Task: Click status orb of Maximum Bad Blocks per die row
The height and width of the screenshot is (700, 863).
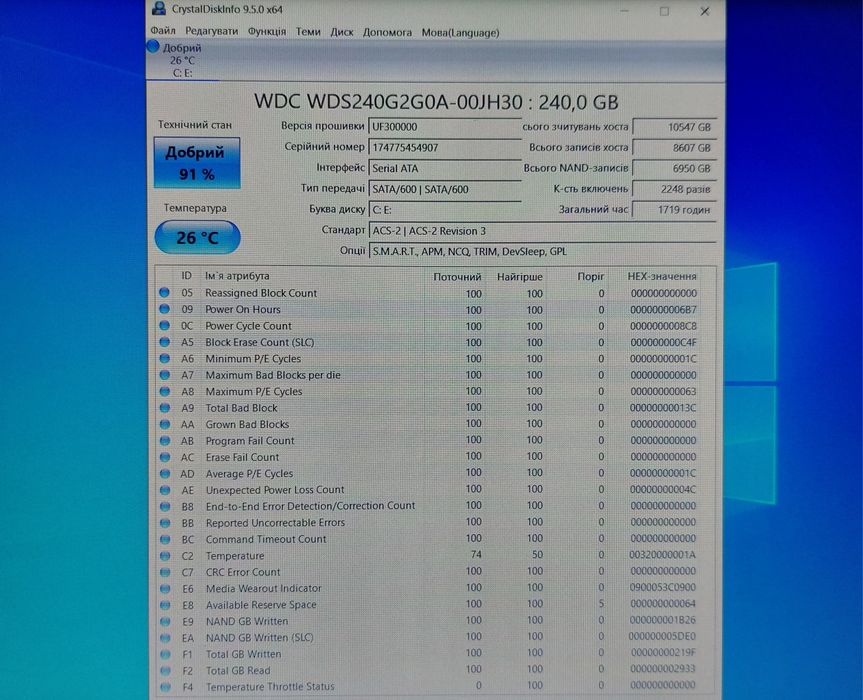Action: tap(164, 375)
